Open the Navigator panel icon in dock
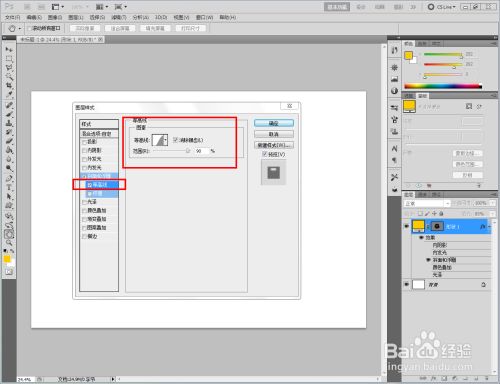 click(394, 68)
